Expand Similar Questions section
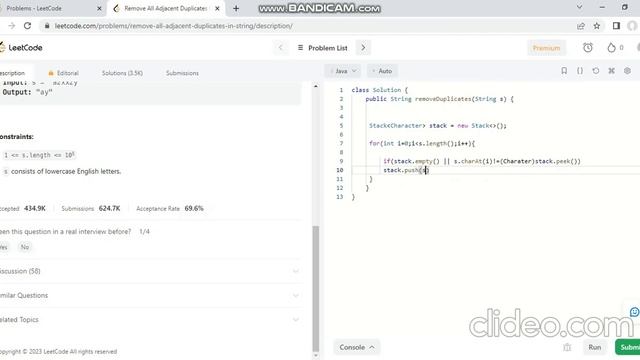Viewport: 640px width, 360px height. [x=149, y=295]
